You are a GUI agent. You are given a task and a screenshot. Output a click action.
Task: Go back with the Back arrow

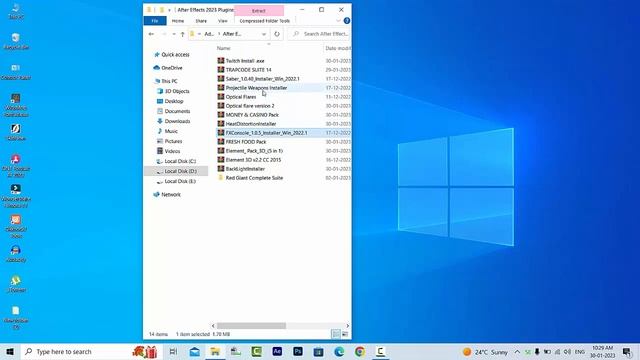pyautogui.click(x=151, y=34)
